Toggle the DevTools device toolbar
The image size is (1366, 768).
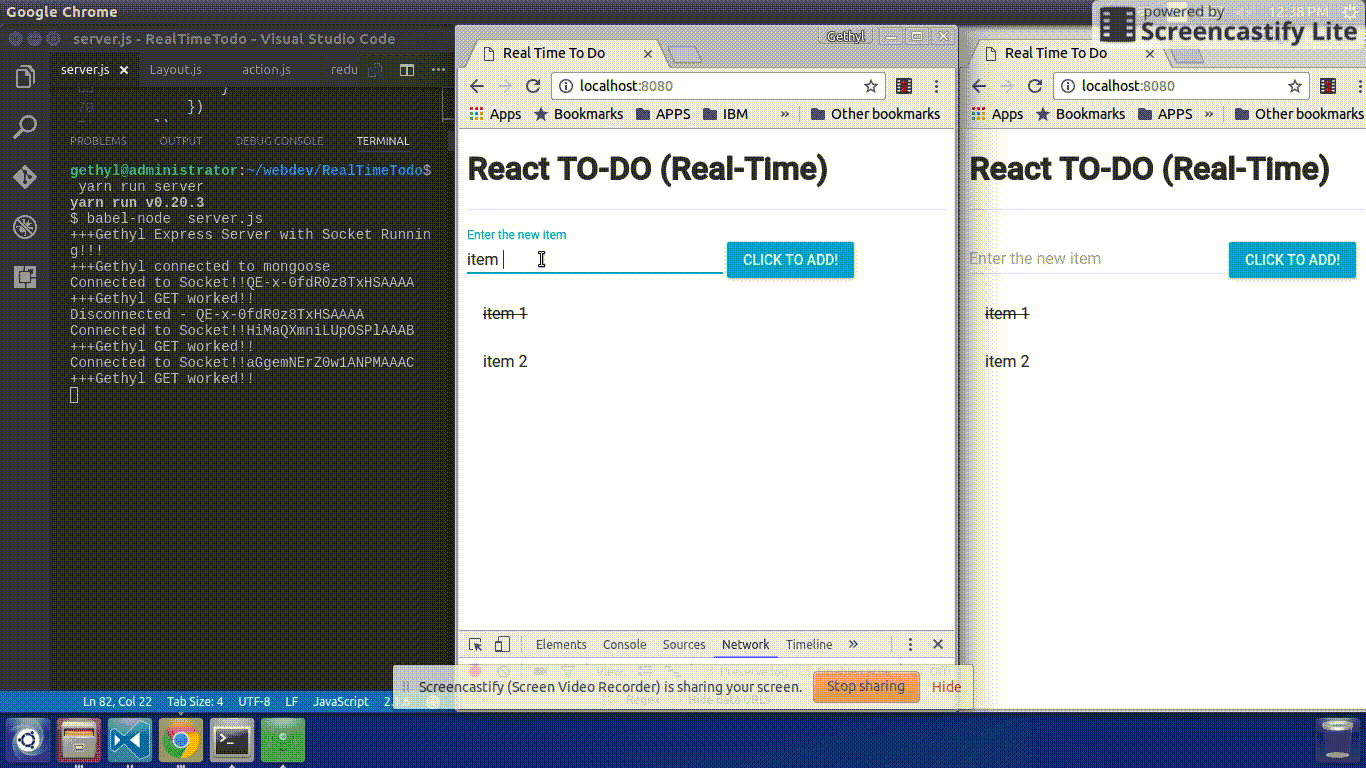502,645
